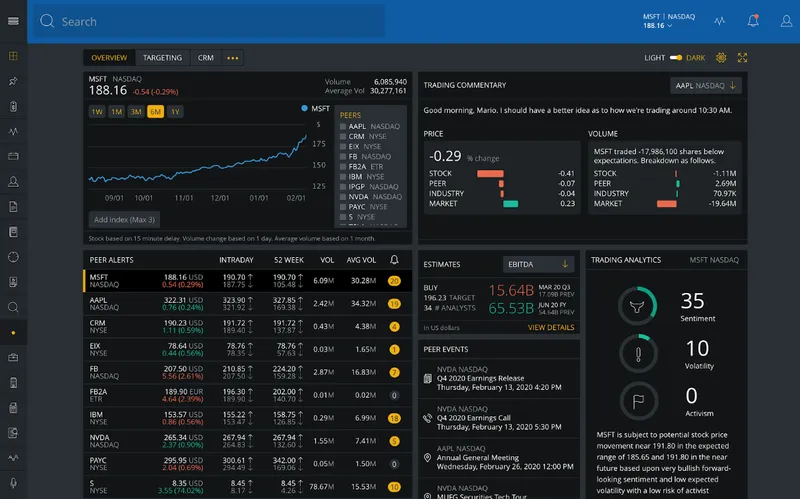Image resolution: width=800 pixels, height=499 pixels.
Task: Select the 3M chart range
Action: click(x=136, y=112)
